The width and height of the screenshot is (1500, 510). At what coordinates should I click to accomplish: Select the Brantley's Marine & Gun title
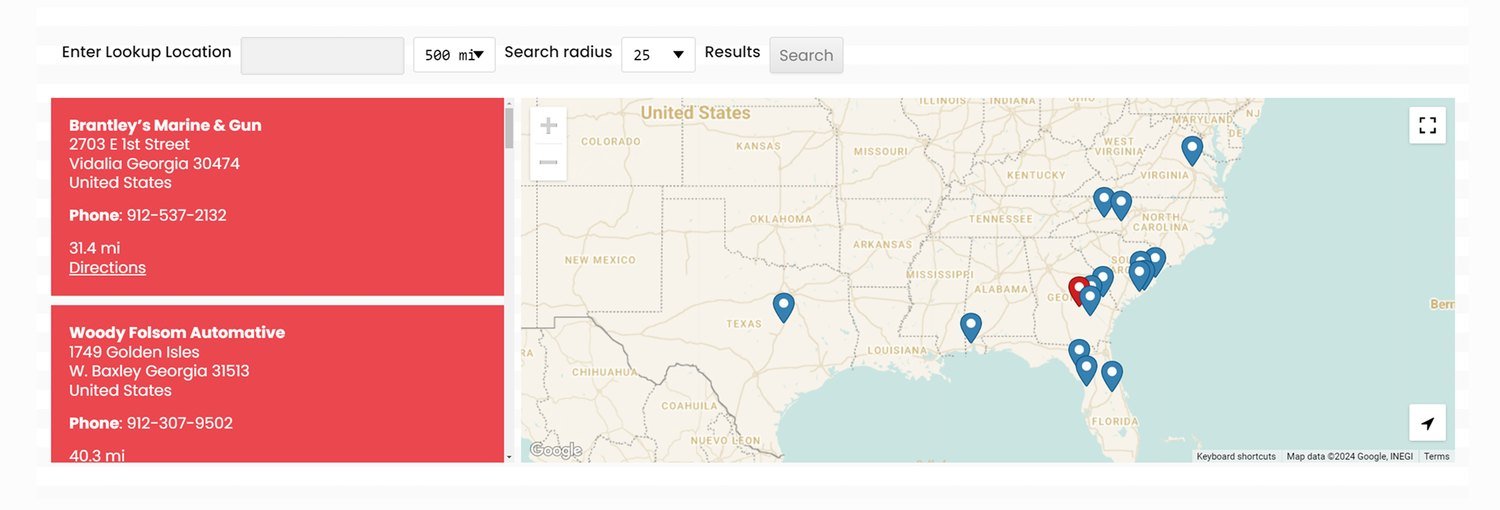coord(165,125)
